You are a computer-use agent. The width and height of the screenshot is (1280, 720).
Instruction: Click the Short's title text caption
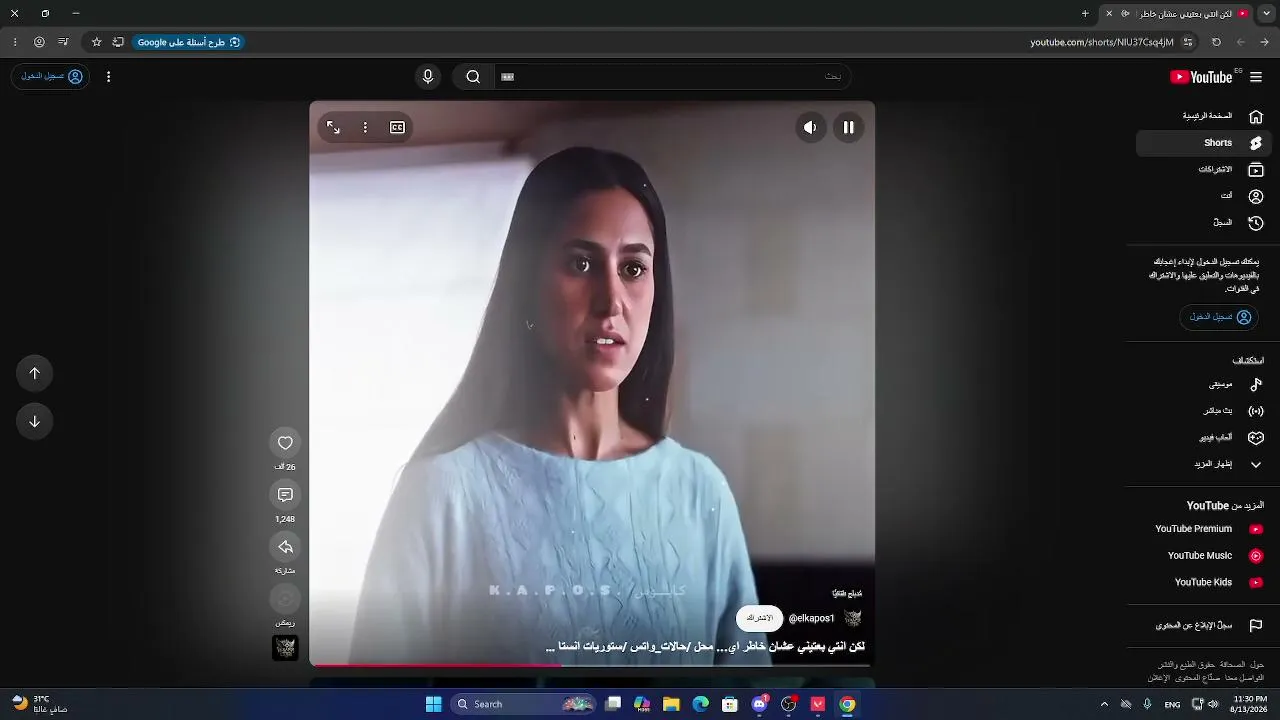pyautogui.click(x=705, y=647)
